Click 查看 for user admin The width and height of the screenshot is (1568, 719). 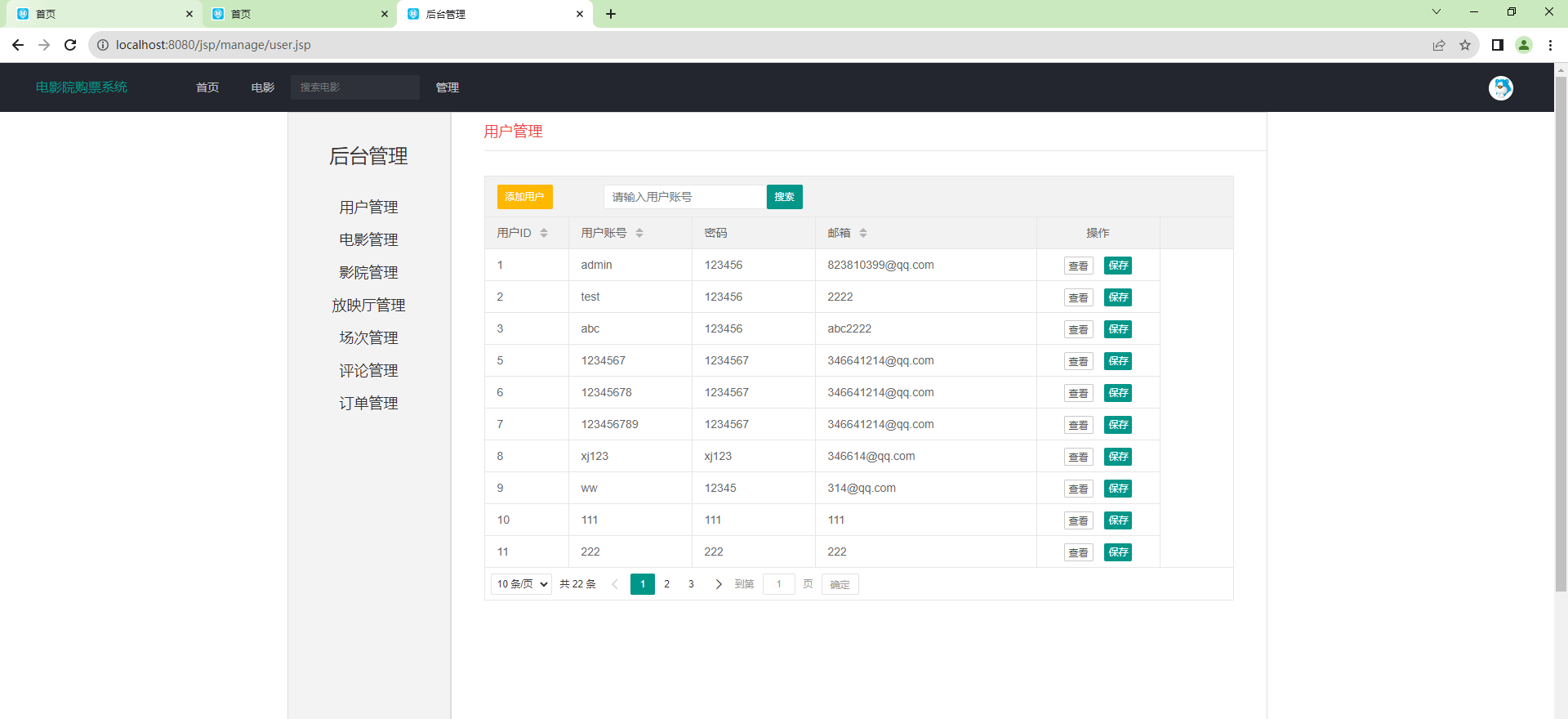(1079, 266)
